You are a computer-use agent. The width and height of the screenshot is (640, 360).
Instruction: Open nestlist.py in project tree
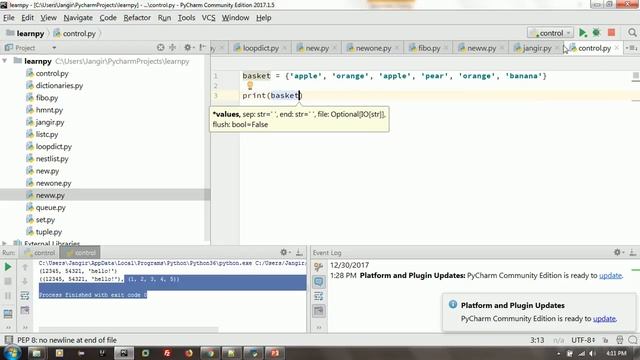(x=52, y=159)
